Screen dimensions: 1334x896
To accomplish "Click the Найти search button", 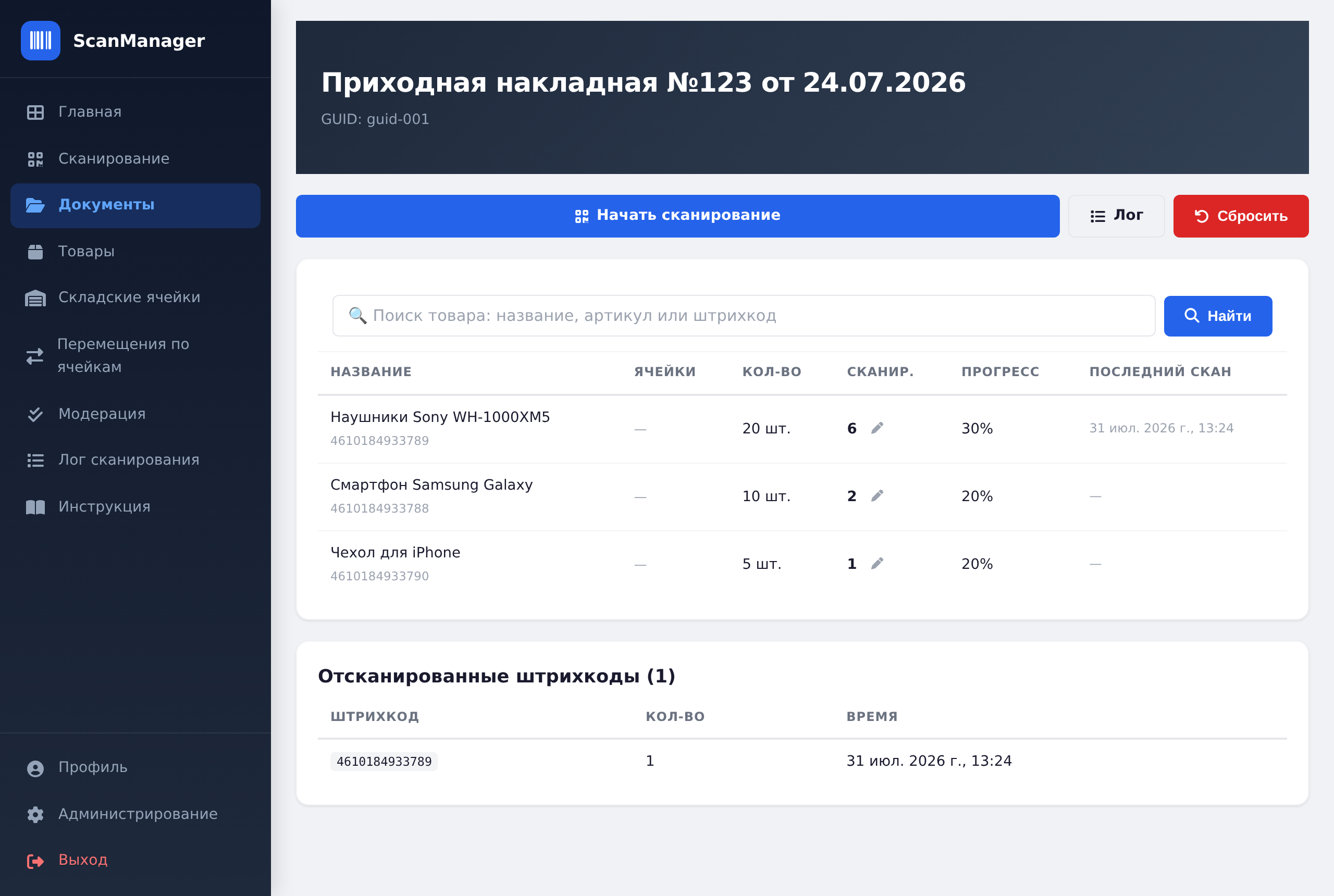I will [x=1218, y=316].
